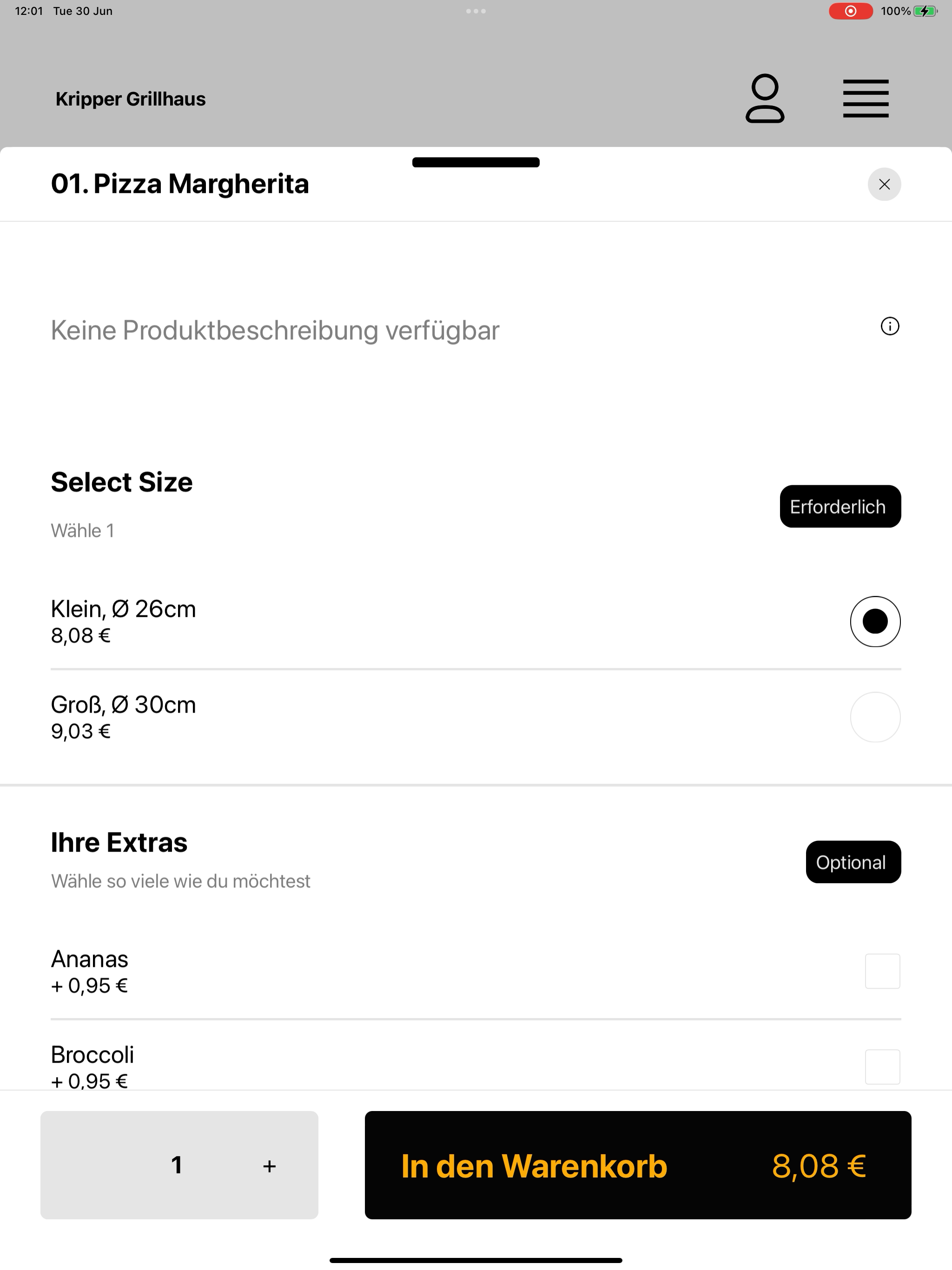952x1270 pixels.
Task: Tap the sheet drag handle bar
Action: tap(476, 163)
